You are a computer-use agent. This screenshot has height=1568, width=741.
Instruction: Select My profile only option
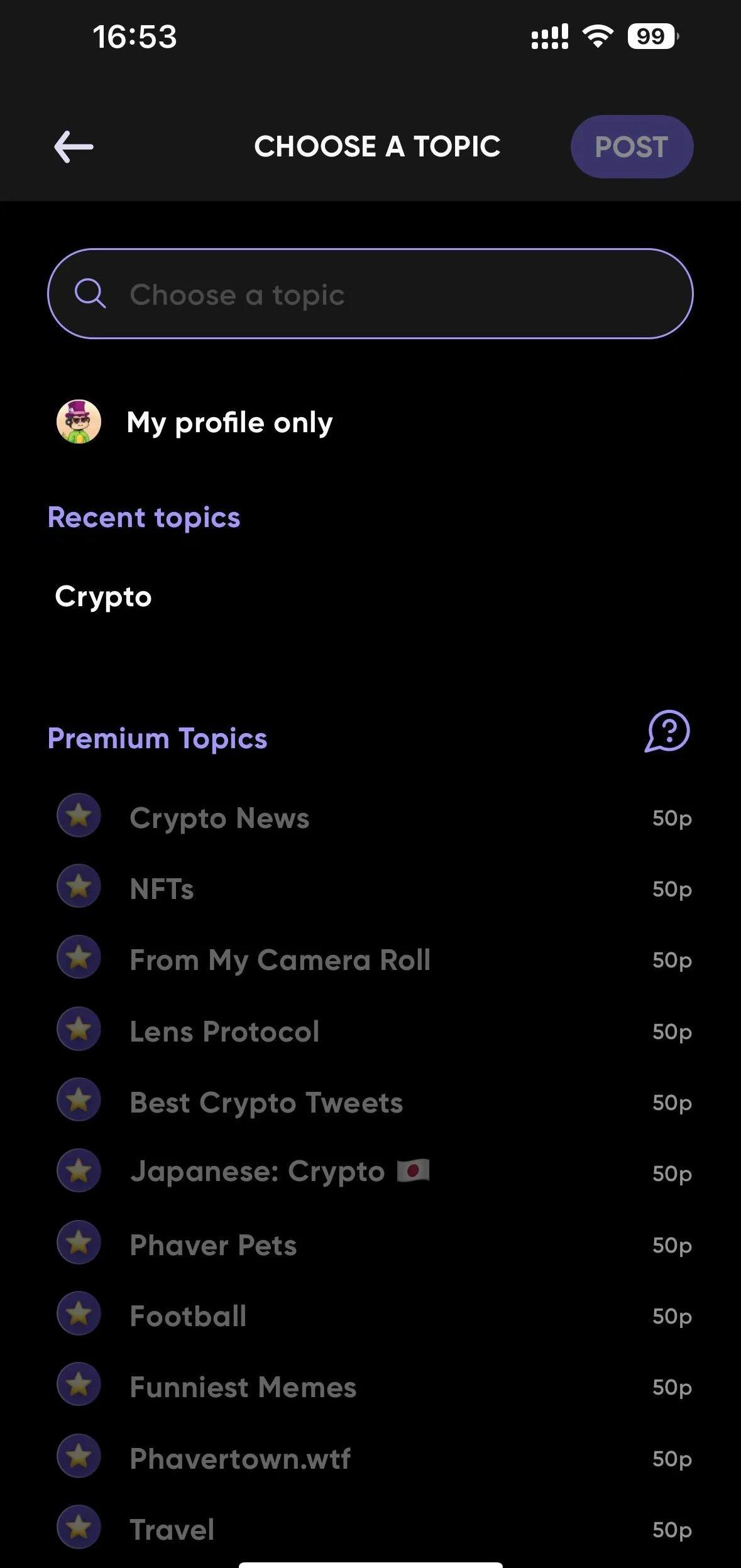click(x=229, y=423)
